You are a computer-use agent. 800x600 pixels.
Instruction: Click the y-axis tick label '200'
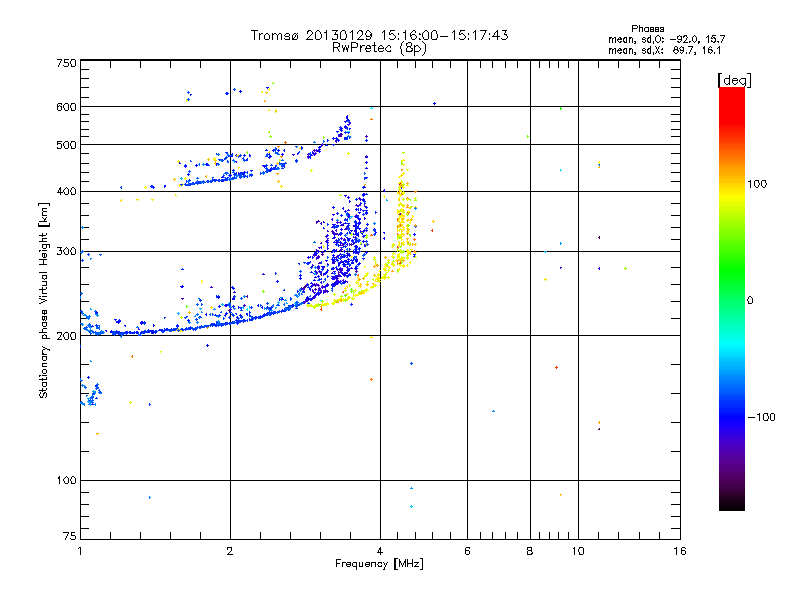[x=66, y=336]
